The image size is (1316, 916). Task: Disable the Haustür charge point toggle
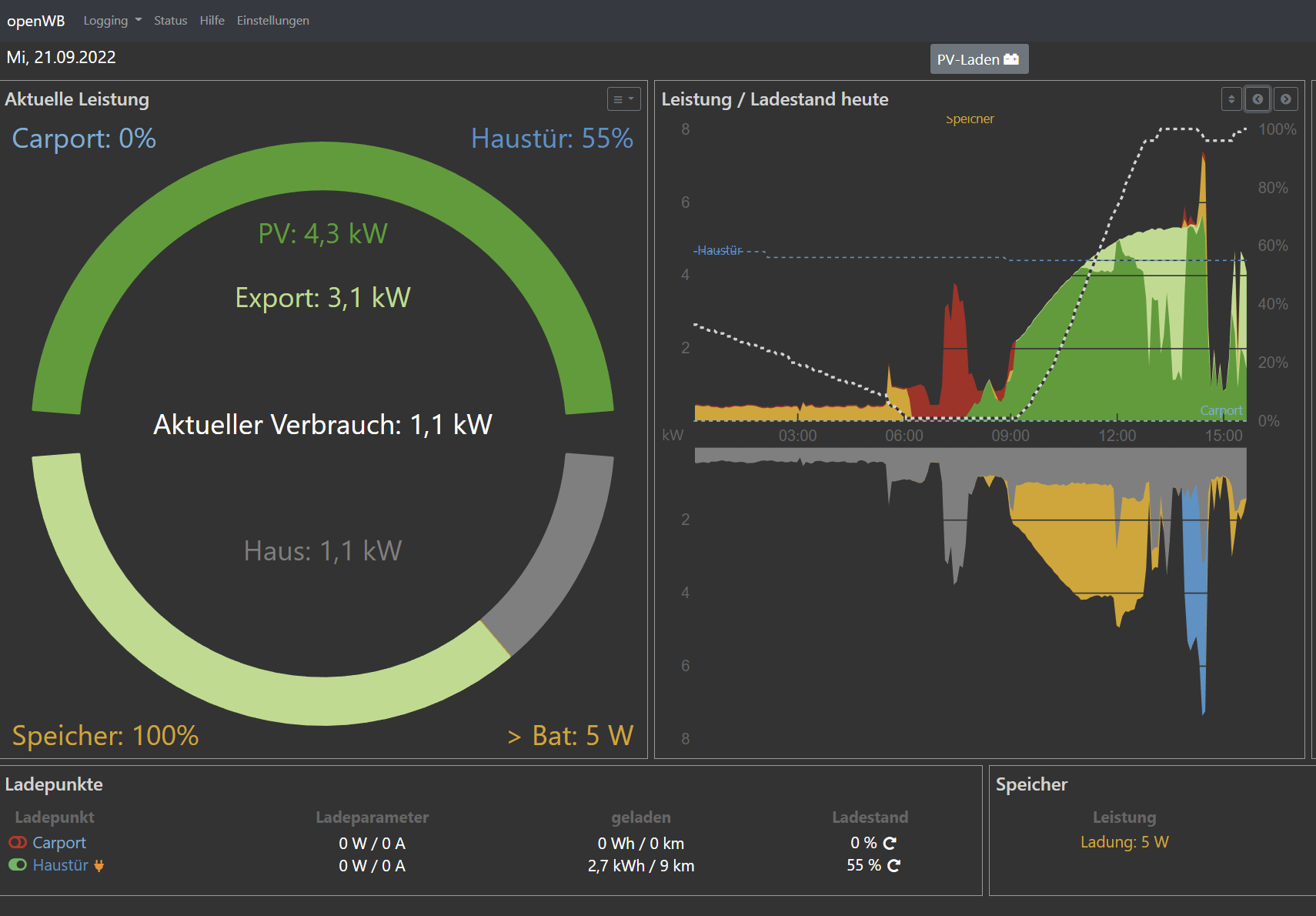coord(18,865)
